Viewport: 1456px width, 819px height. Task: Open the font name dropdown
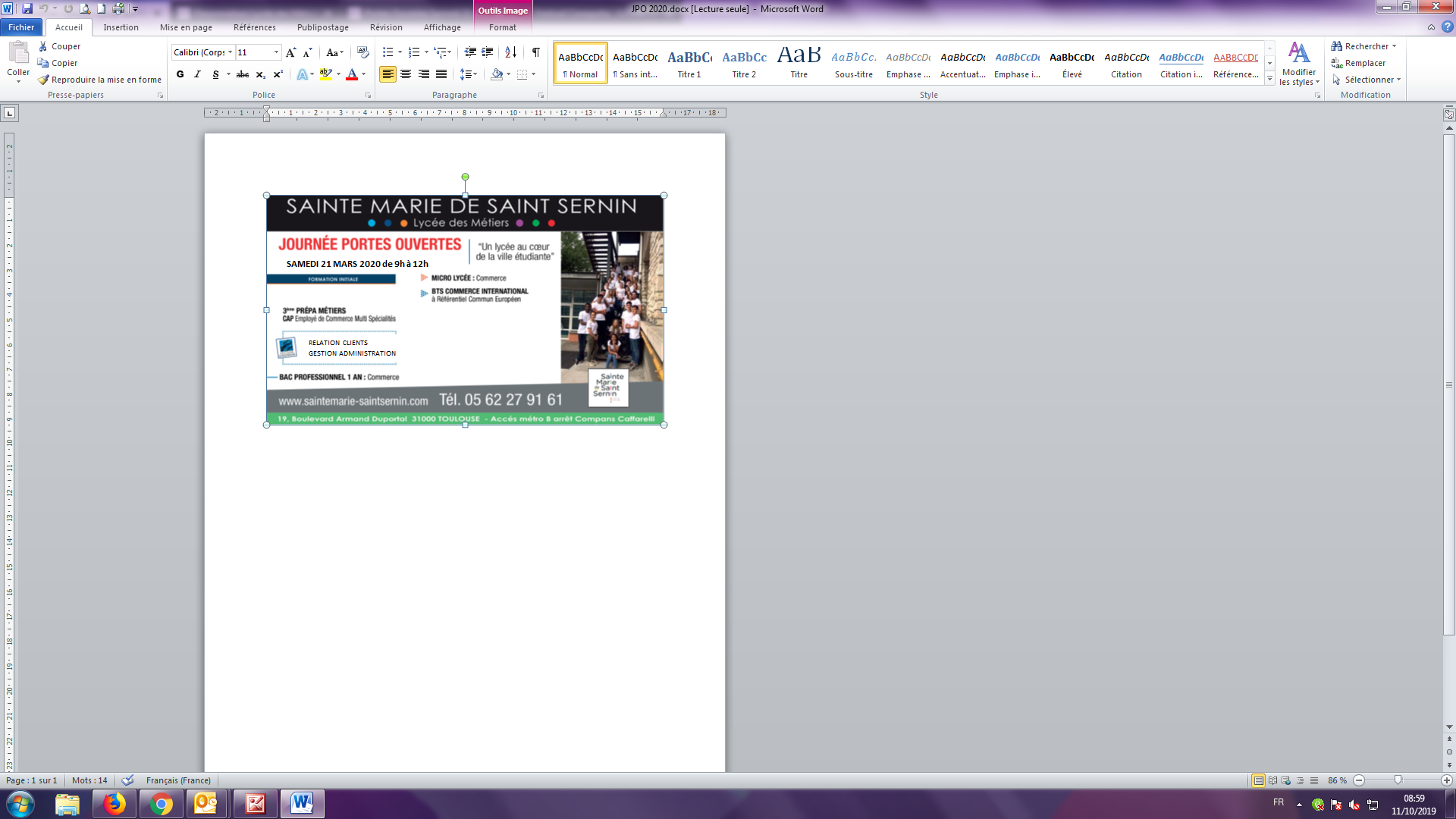230,52
